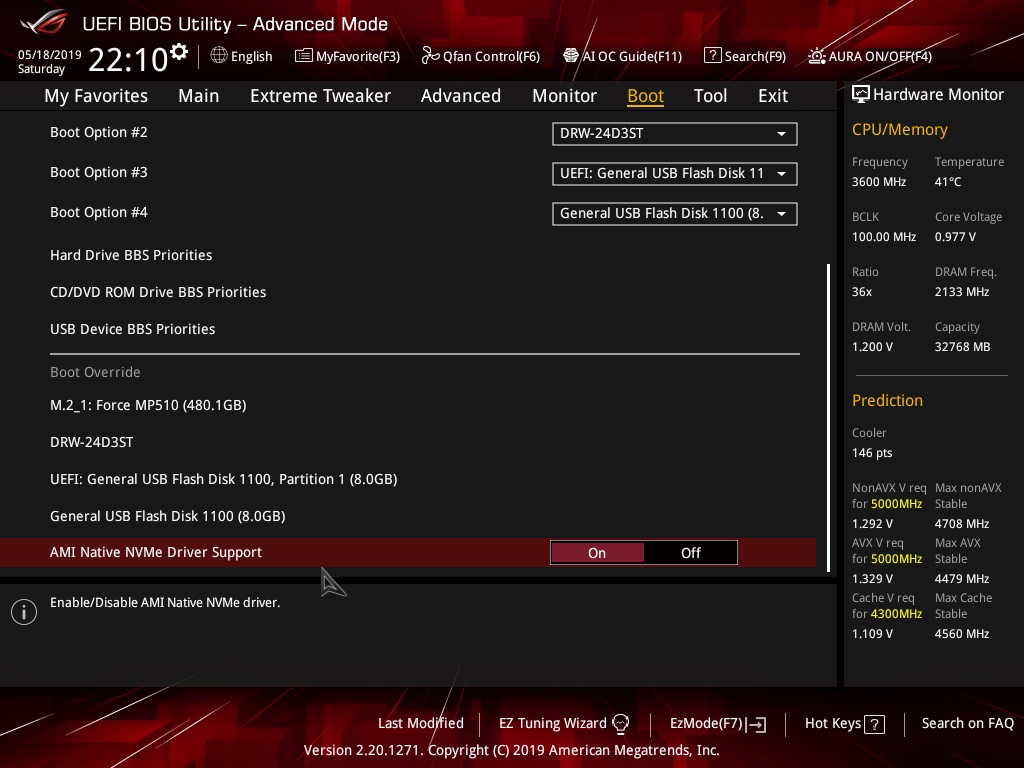1024x768 pixels.
Task: Open Boot Option #3 dropdown
Action: click(x=675, y=174)
